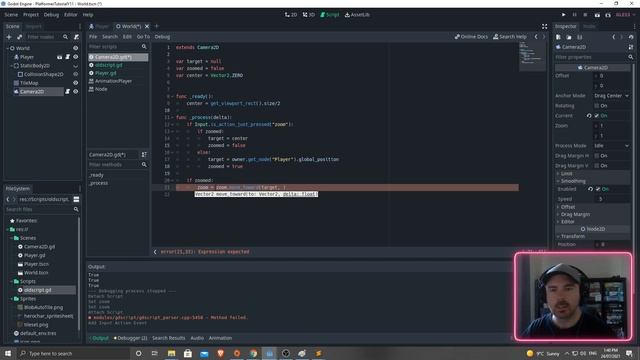Screen dimensions: 640x360
Task: Instance a child scene link icon
Action: (x=19, y=37)
